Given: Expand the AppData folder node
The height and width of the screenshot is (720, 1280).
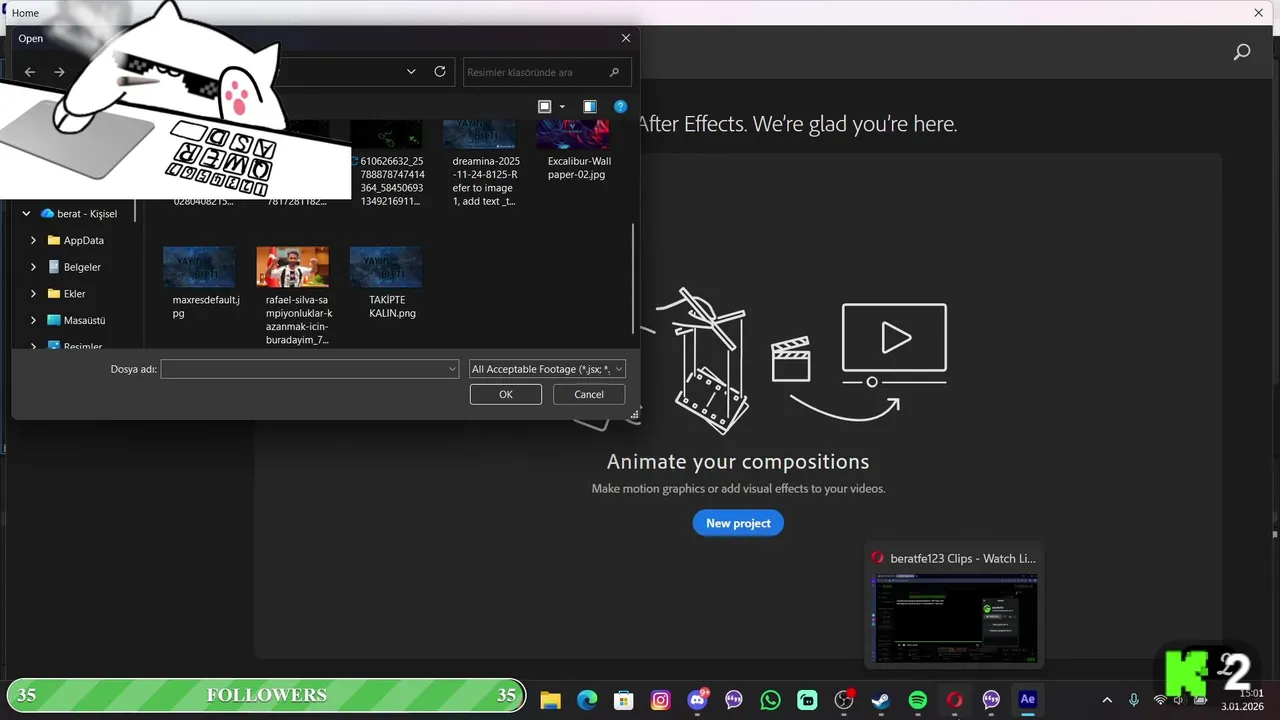Looking at the screenshot, I should pyautogui.click(x=33, y=241).
